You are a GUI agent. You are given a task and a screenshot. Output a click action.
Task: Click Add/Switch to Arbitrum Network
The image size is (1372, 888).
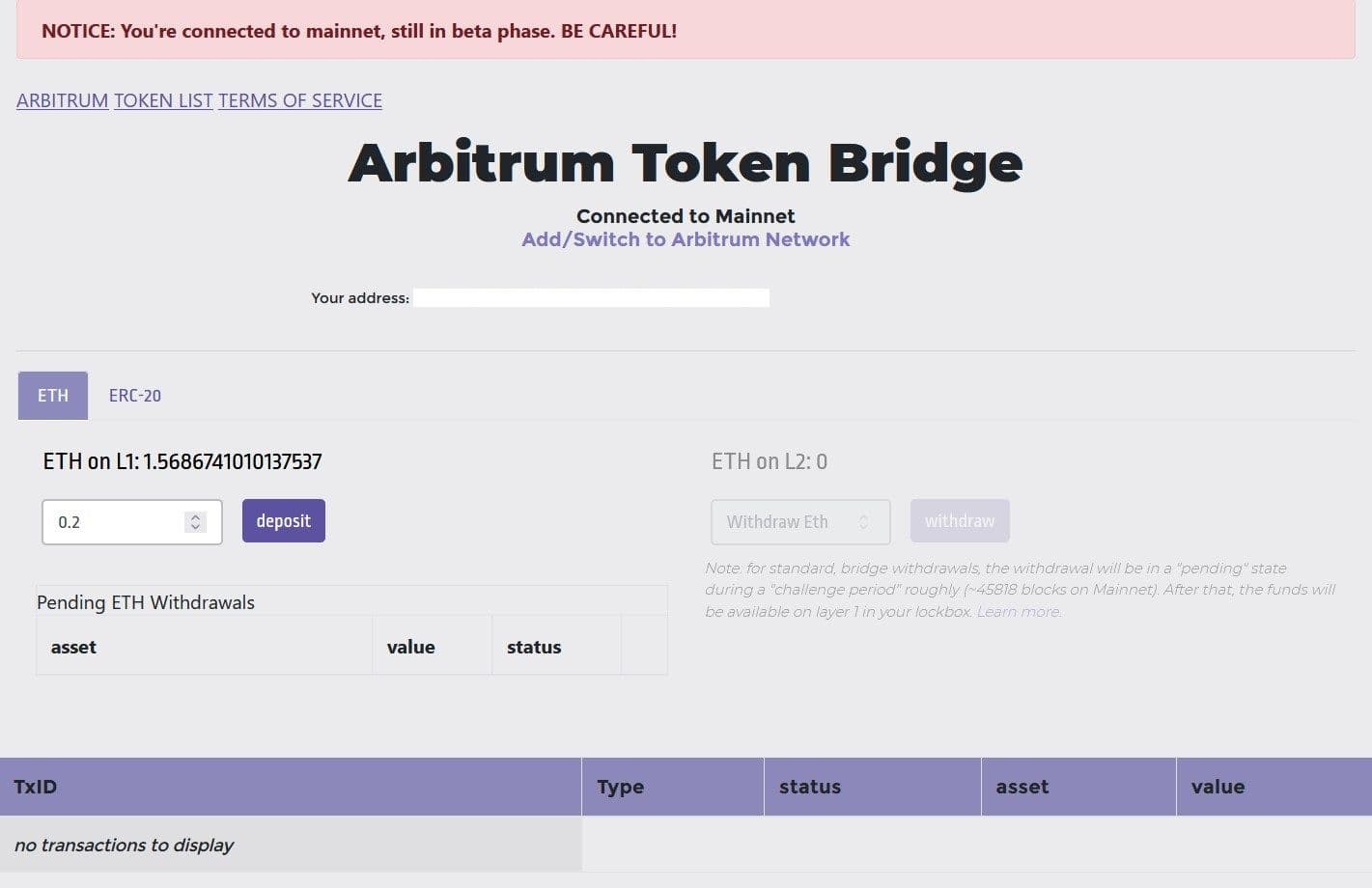686,239
